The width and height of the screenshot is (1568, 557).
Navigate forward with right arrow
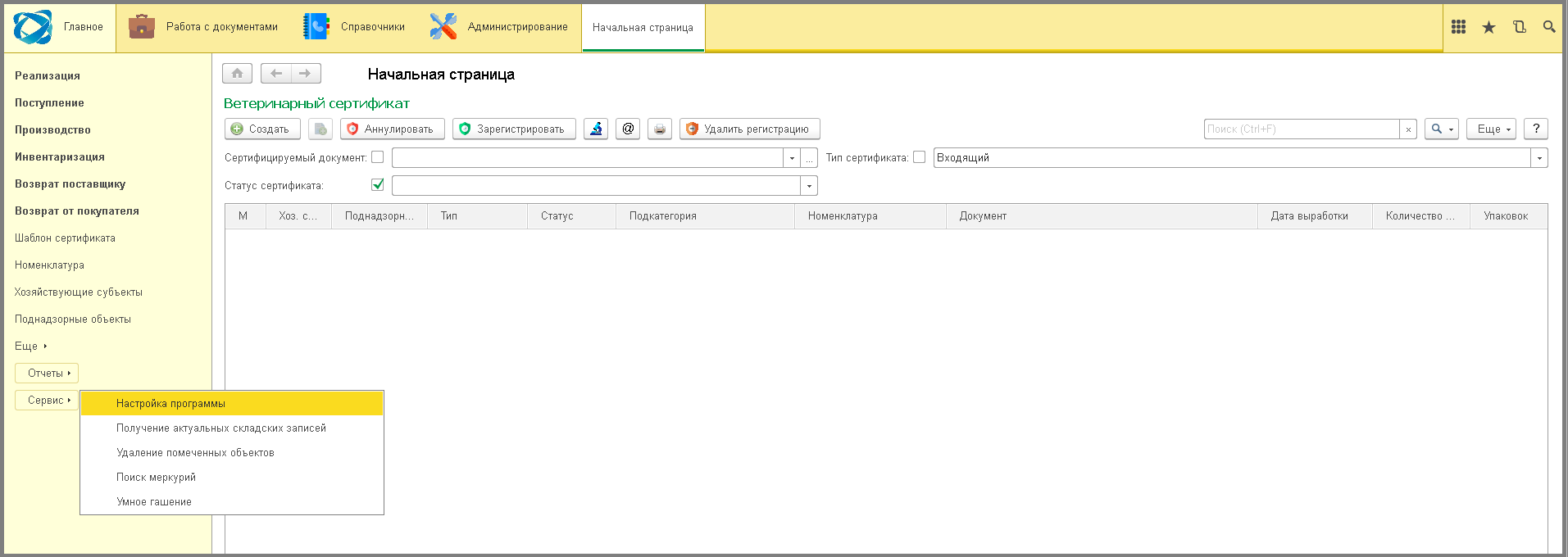306,74
